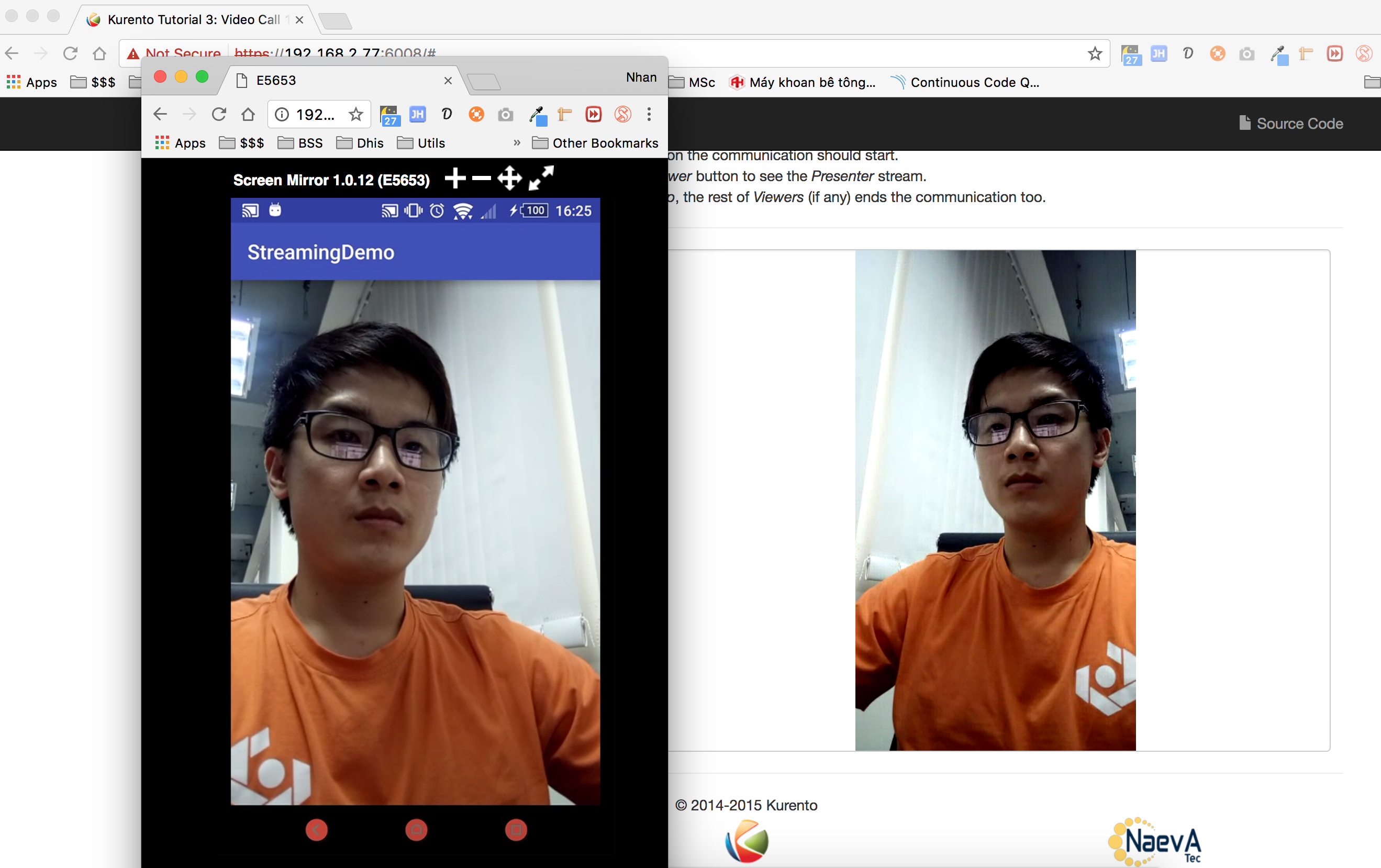Click the zoom in plus icon in Screen Mirror
Screen dimensions: 1381x868
point(455,179)
